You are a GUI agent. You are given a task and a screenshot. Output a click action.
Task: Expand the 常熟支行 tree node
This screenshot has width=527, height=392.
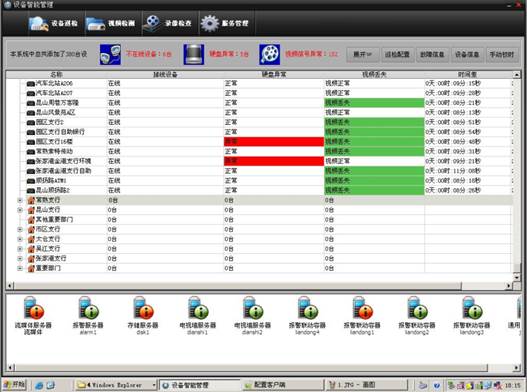[x=20, y=200]
